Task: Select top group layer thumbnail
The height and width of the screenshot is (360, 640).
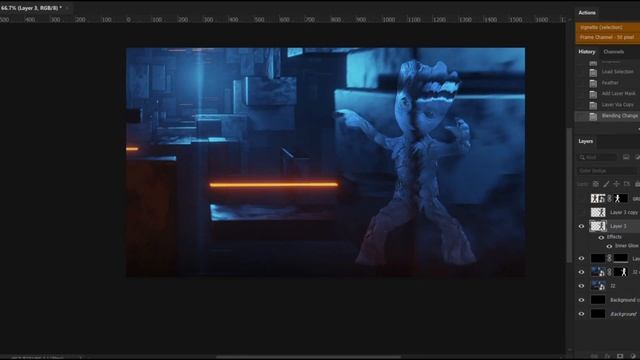Action: tap(598, 198)
